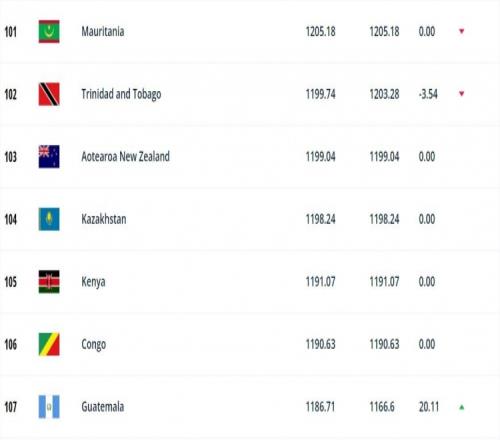Open the Mauritania team link
This screenshot has width=500, height=440.
(x=103, y=31)
